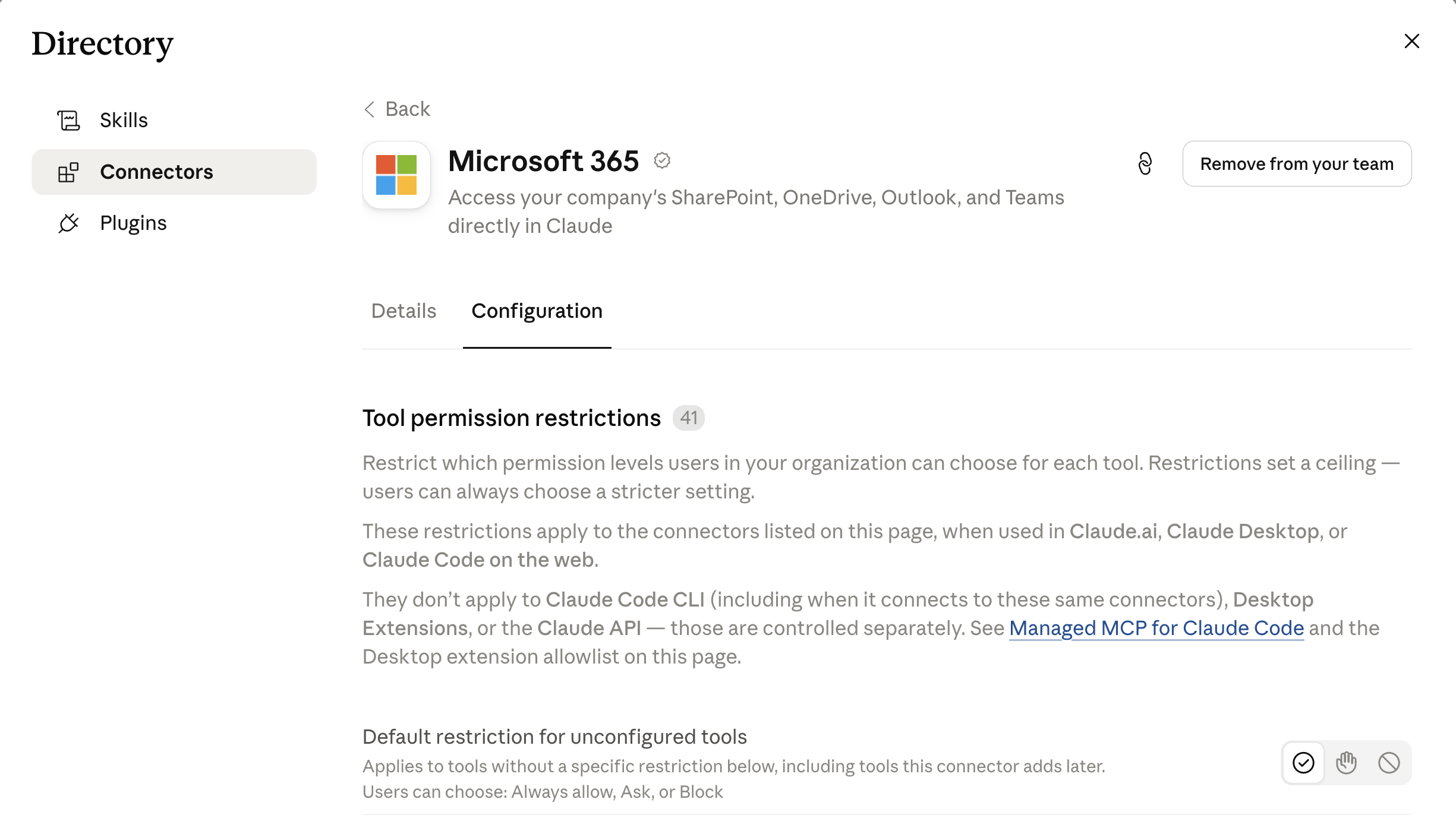Click the Microsoft 365 logo
Image resolution: width=1456 pixels, height=840 pixels.
396,175
